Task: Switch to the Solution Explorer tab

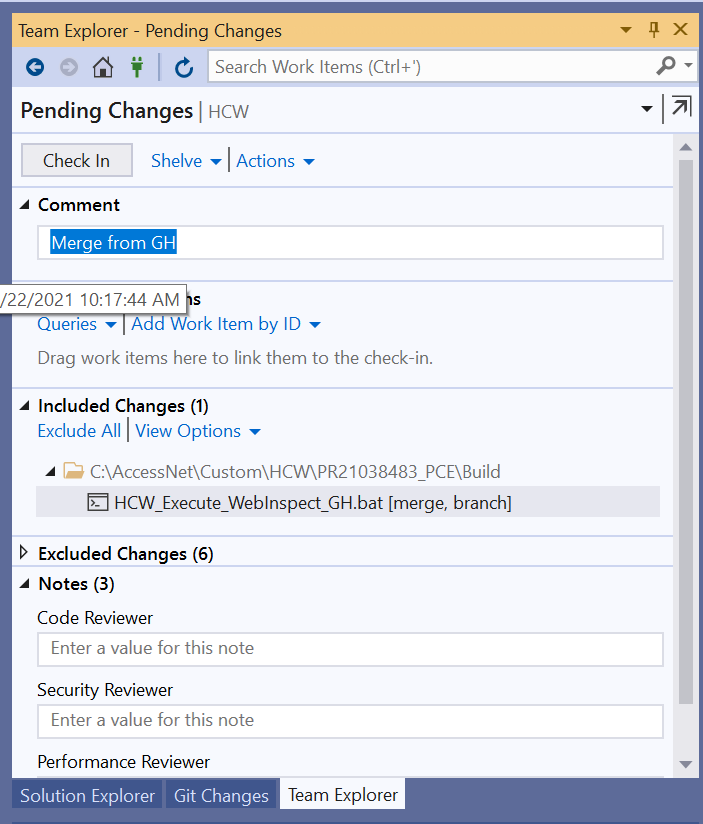Action: pos(87,796)
